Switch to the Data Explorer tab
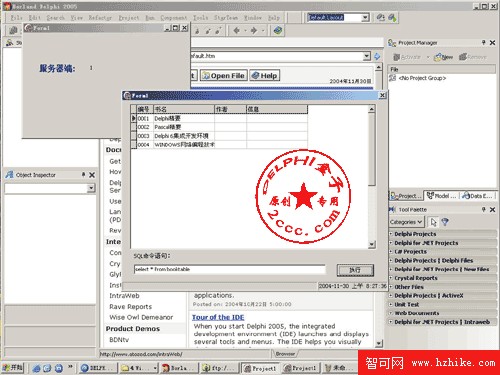This screenshot has height=375, width=500. [x=478, y=196]
